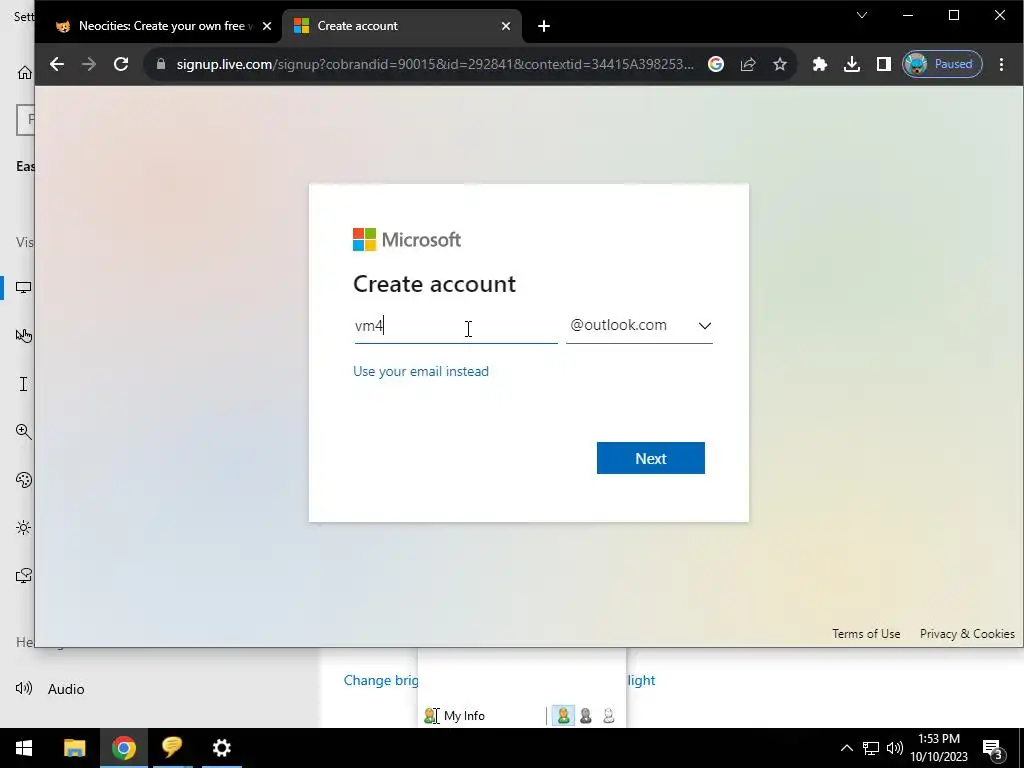Open Chrome three-dot menu

tap(1001, 64)
